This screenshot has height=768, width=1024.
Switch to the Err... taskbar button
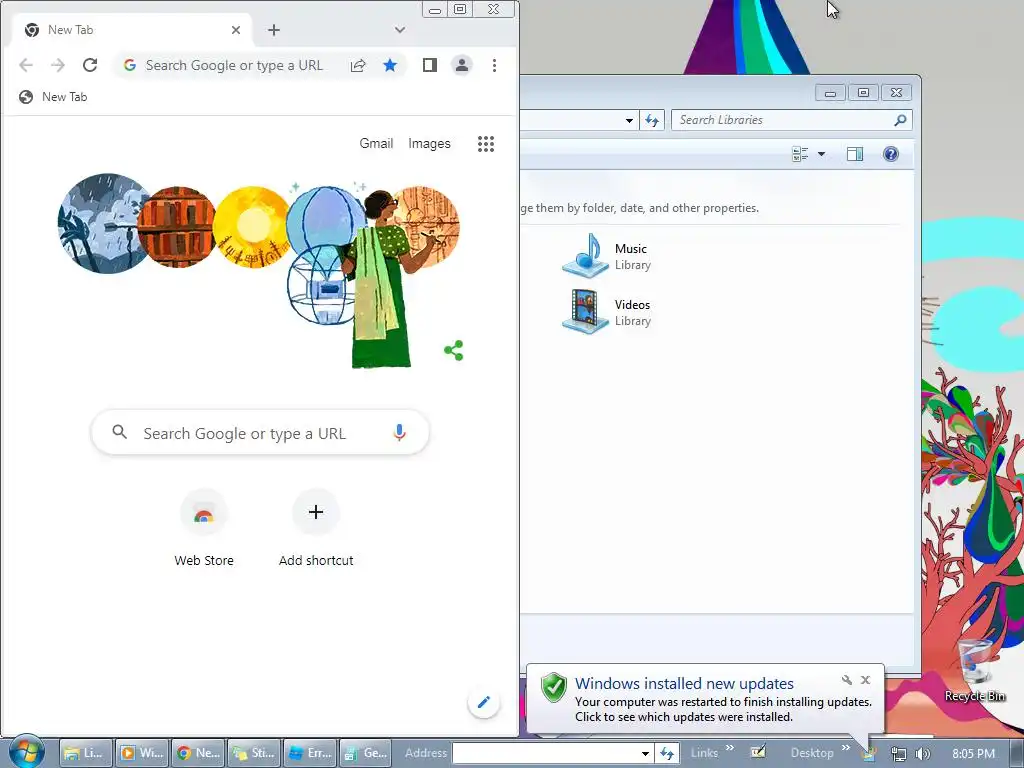(x=310, y=753)
